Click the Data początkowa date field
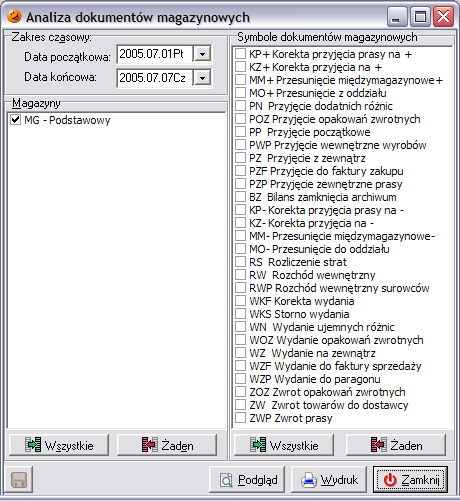The width and height of the screenshot is (460, 501). click(155, 54)
